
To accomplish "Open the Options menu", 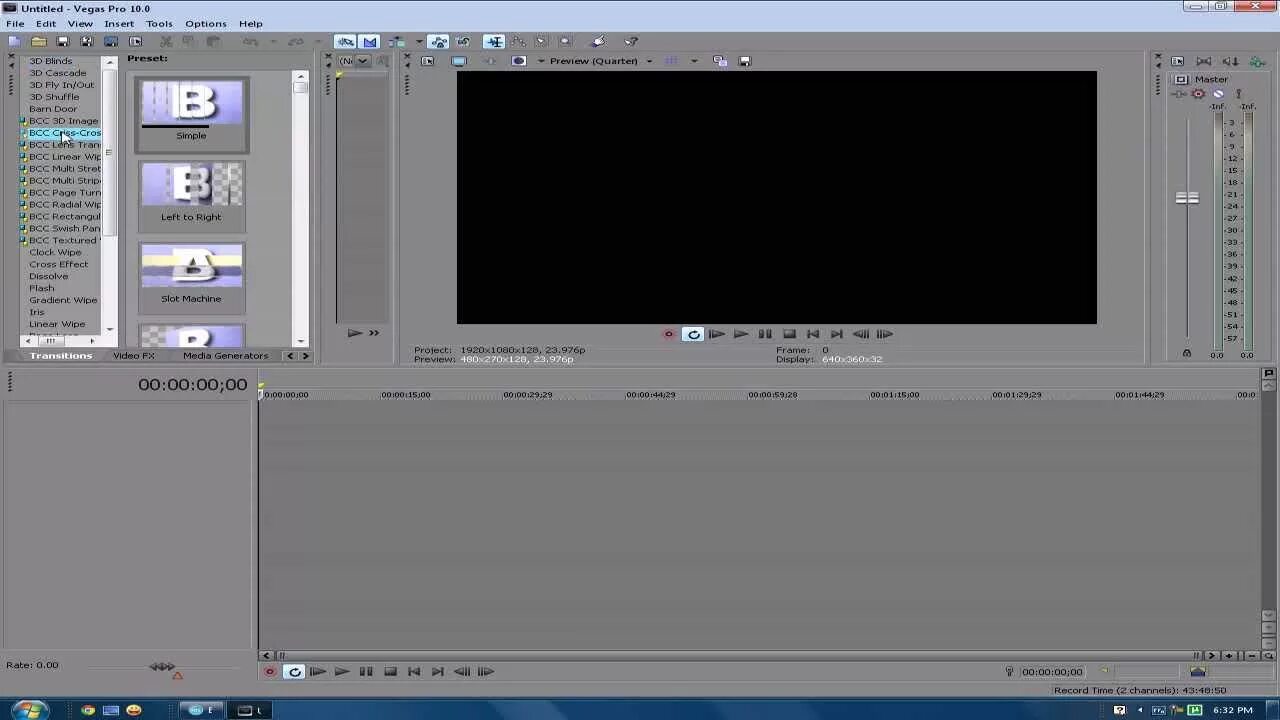I will tap(205, 23).
